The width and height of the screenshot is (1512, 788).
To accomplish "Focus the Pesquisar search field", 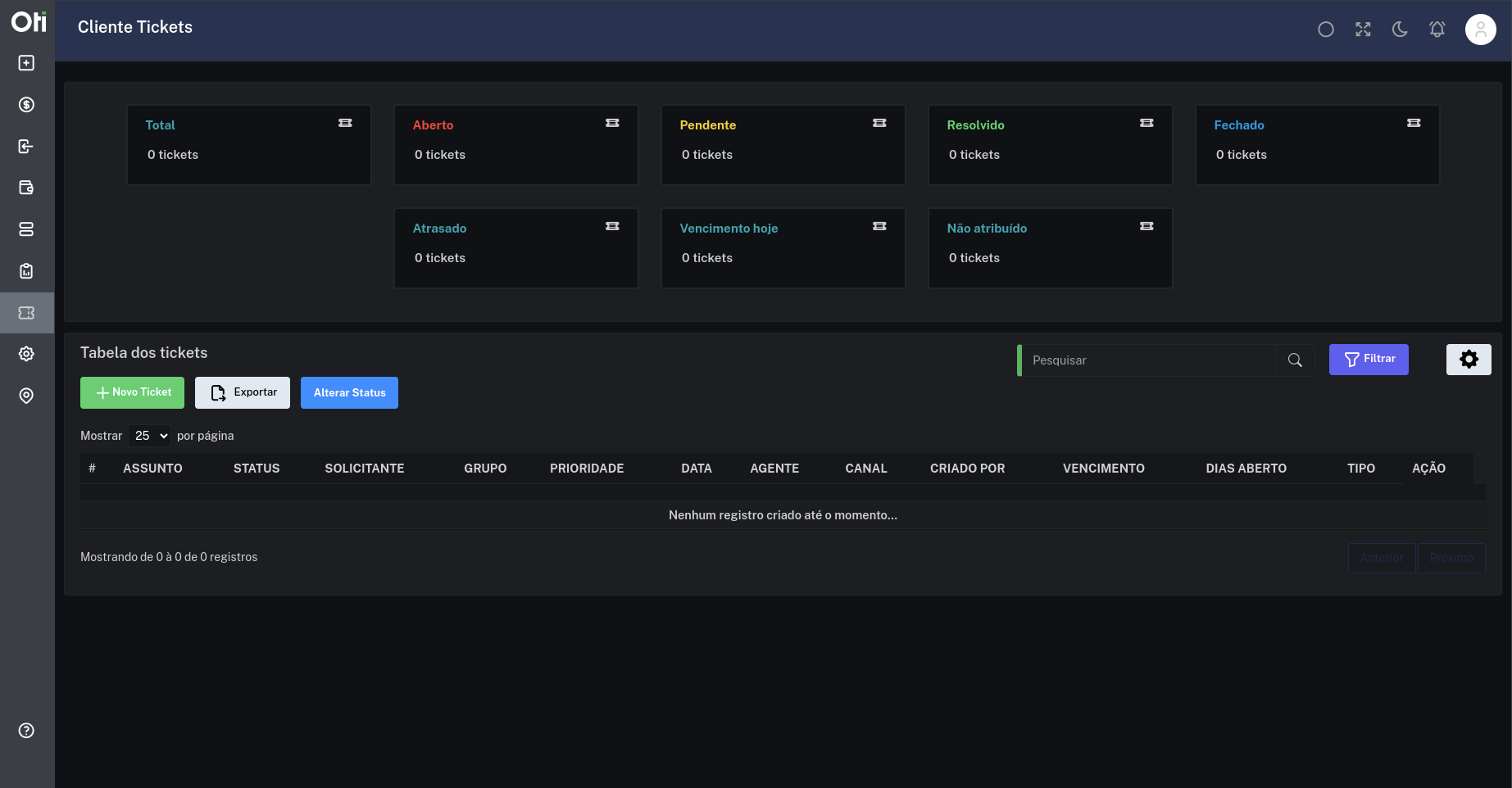I will [1148, 360].
